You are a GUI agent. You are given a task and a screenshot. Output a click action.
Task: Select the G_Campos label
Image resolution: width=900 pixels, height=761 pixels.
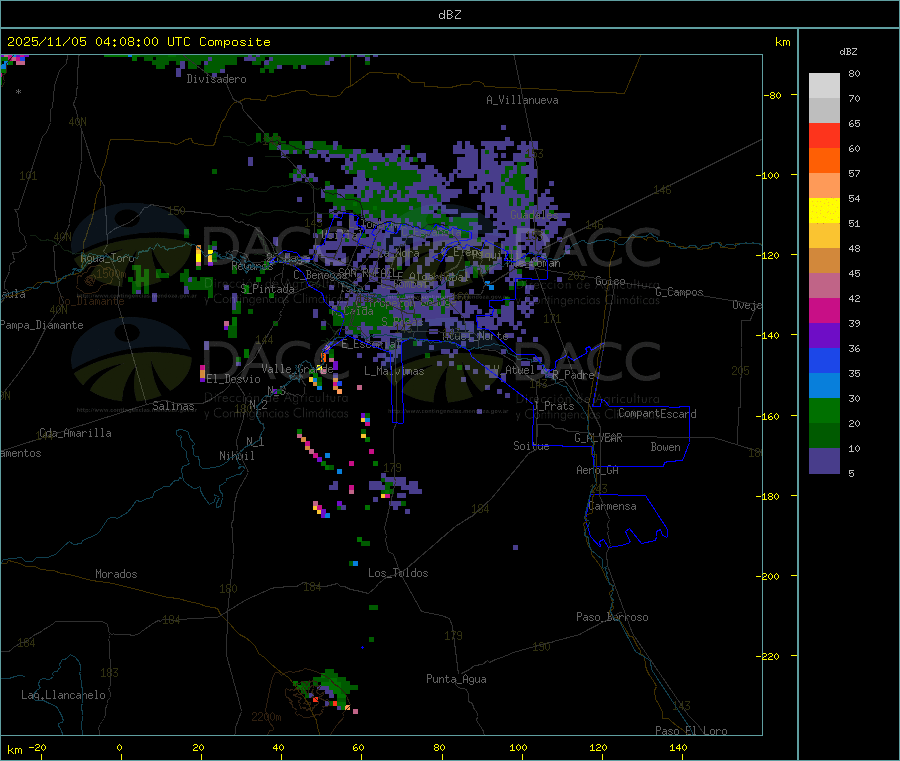(680, 292)
